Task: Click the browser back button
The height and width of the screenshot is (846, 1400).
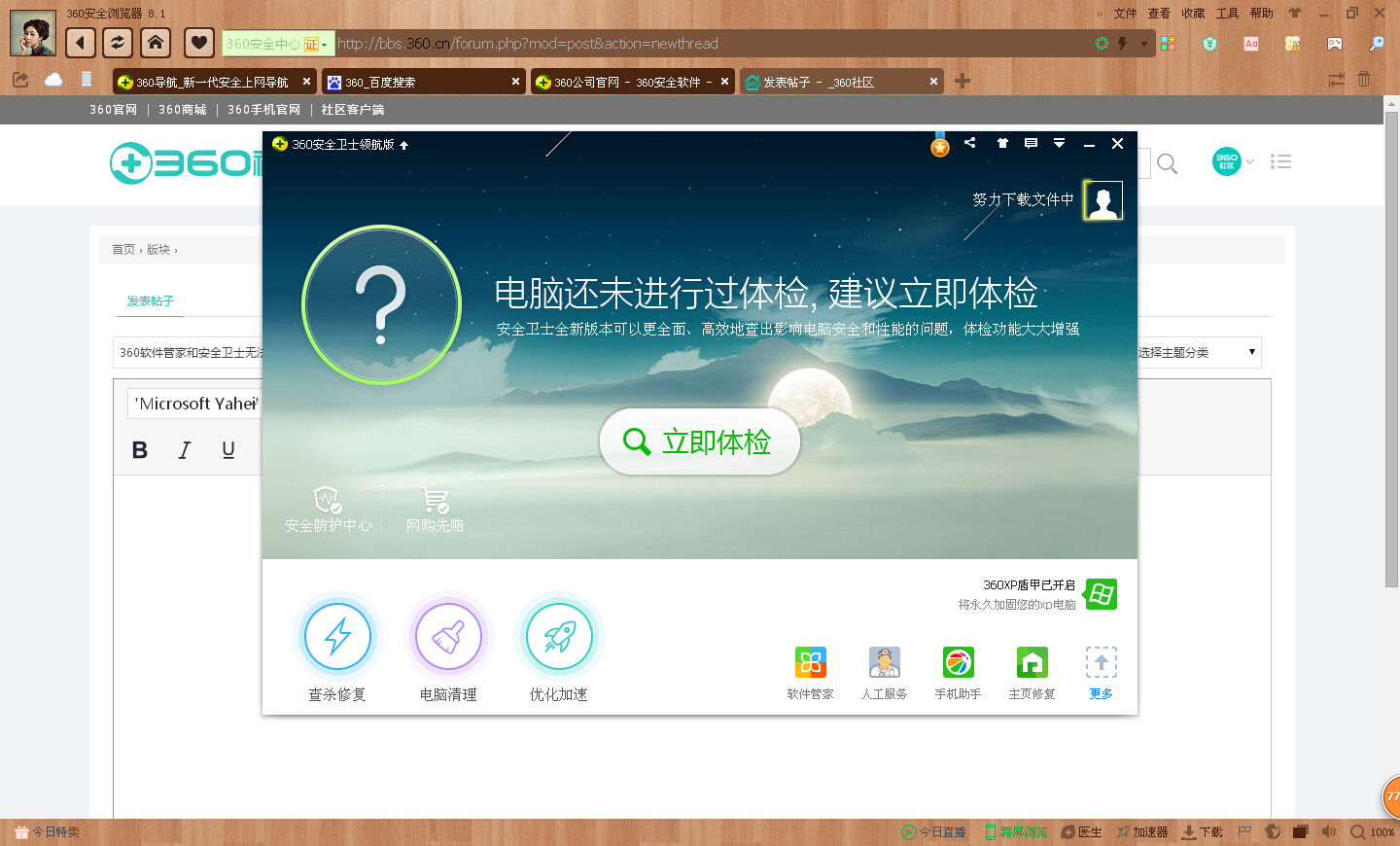Action: coord(81,42)
